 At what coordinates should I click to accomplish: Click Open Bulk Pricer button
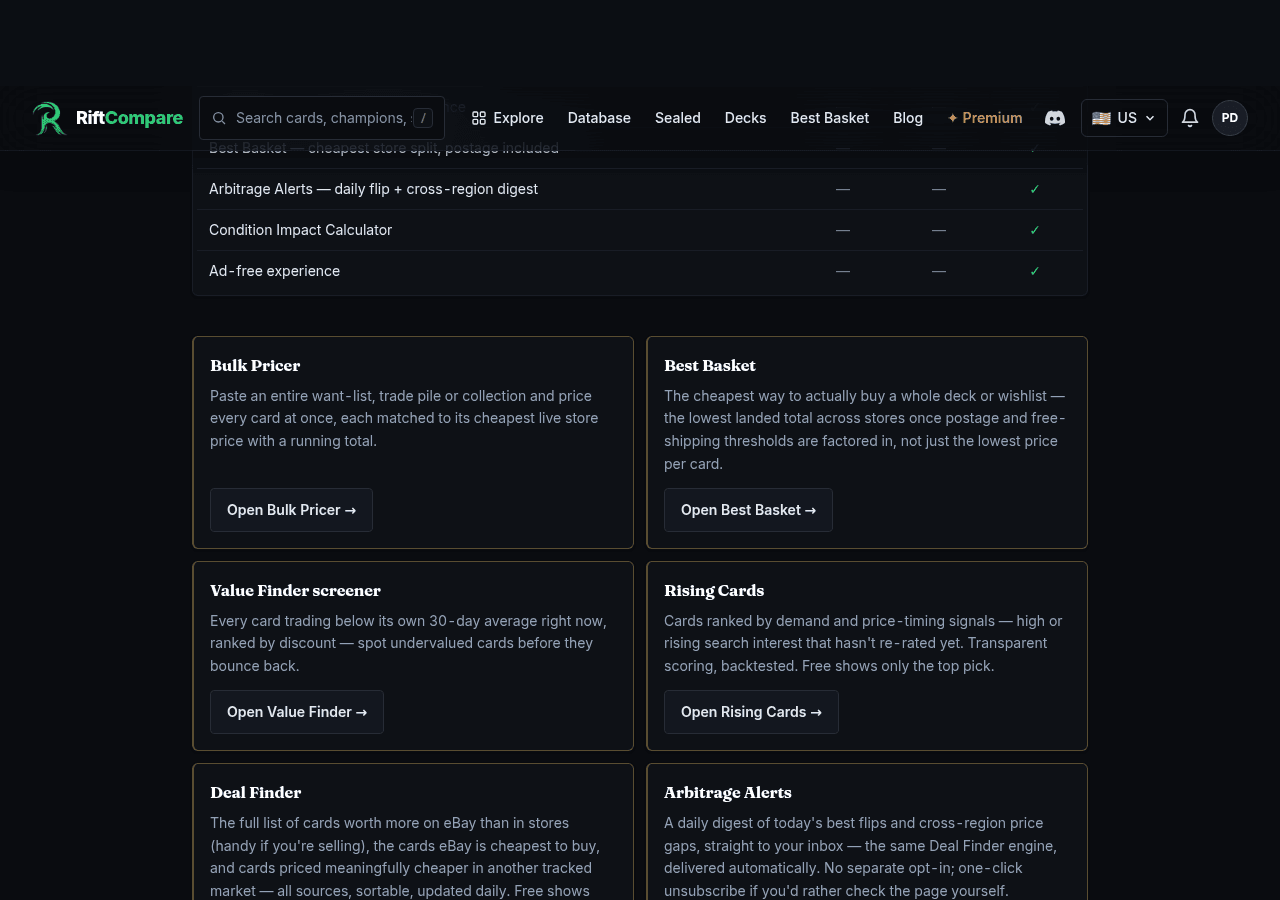click(291, 510)
